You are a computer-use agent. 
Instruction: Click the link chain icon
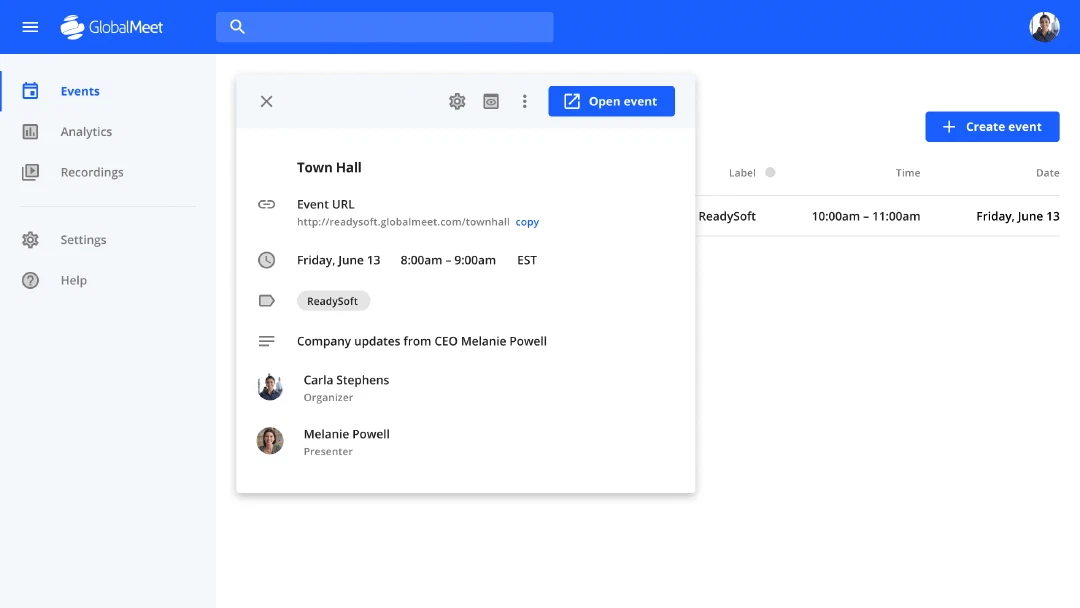click(x=267, y=205)
